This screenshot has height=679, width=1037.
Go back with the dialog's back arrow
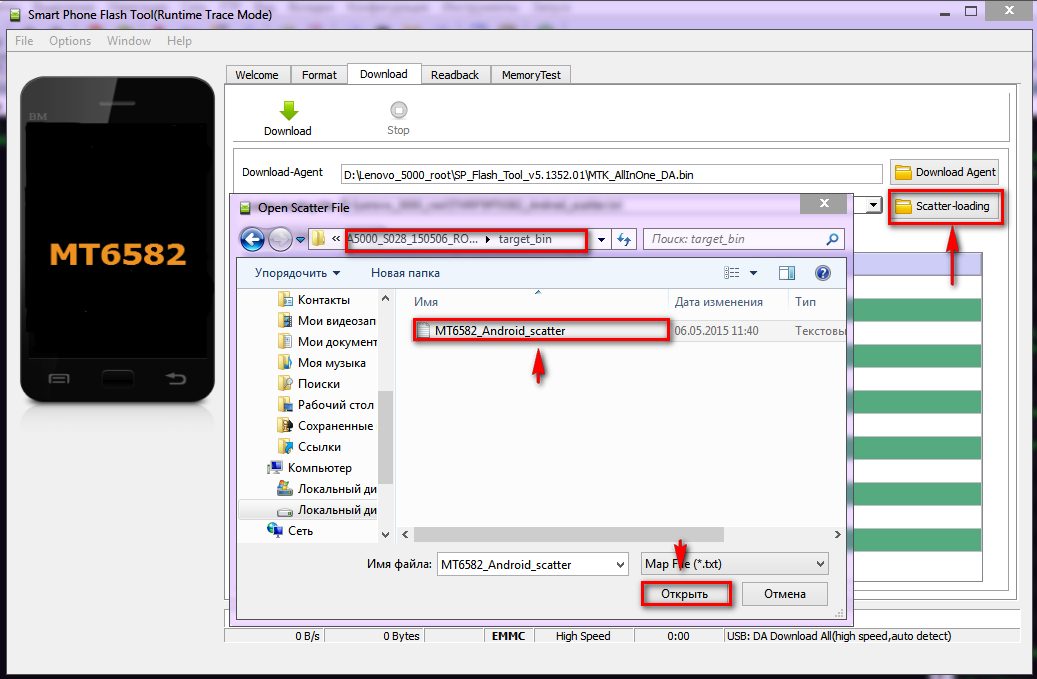point(252,239)
